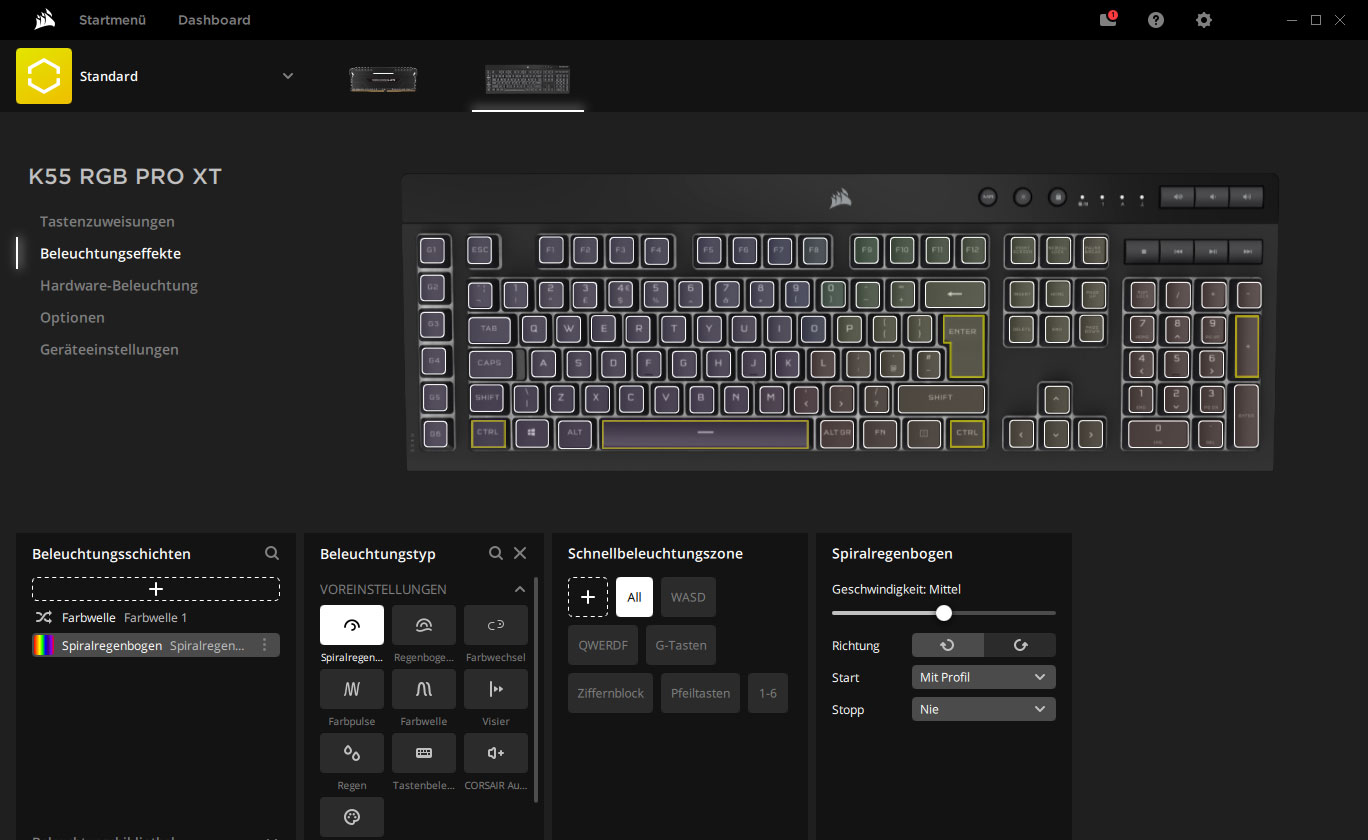
Task: Add a new quick lighting zone
Action: coord(588,597)
